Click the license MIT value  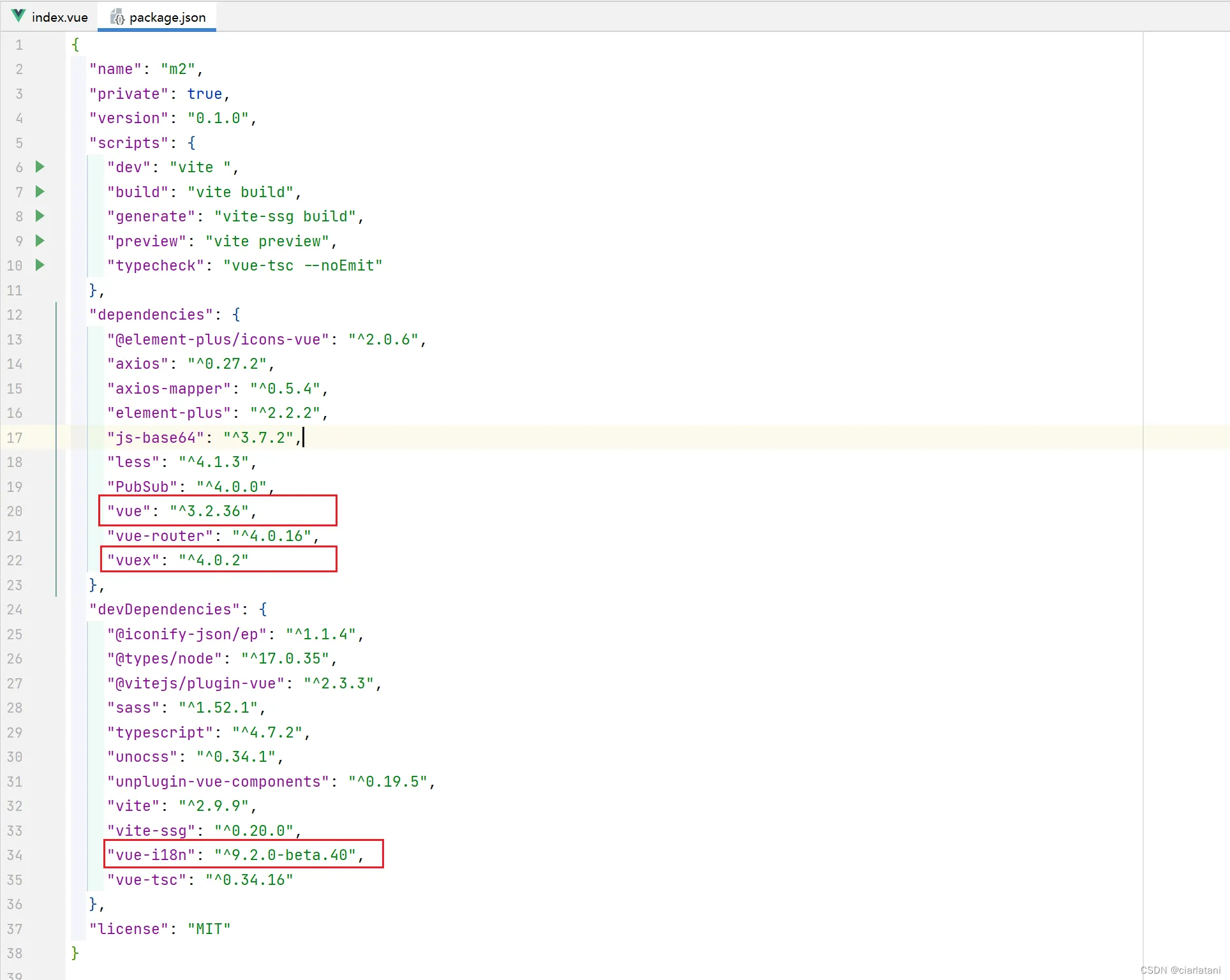[x=209, y=929]
